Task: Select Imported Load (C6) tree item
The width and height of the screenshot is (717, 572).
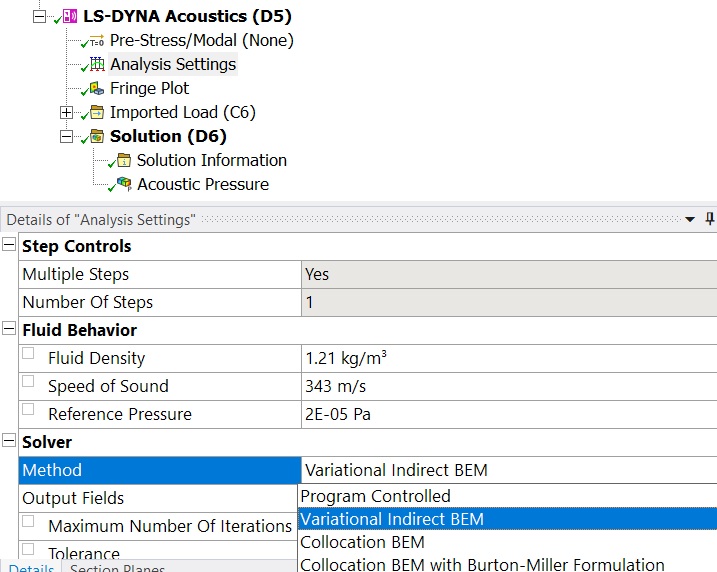Action: click(x=182, y=112)
